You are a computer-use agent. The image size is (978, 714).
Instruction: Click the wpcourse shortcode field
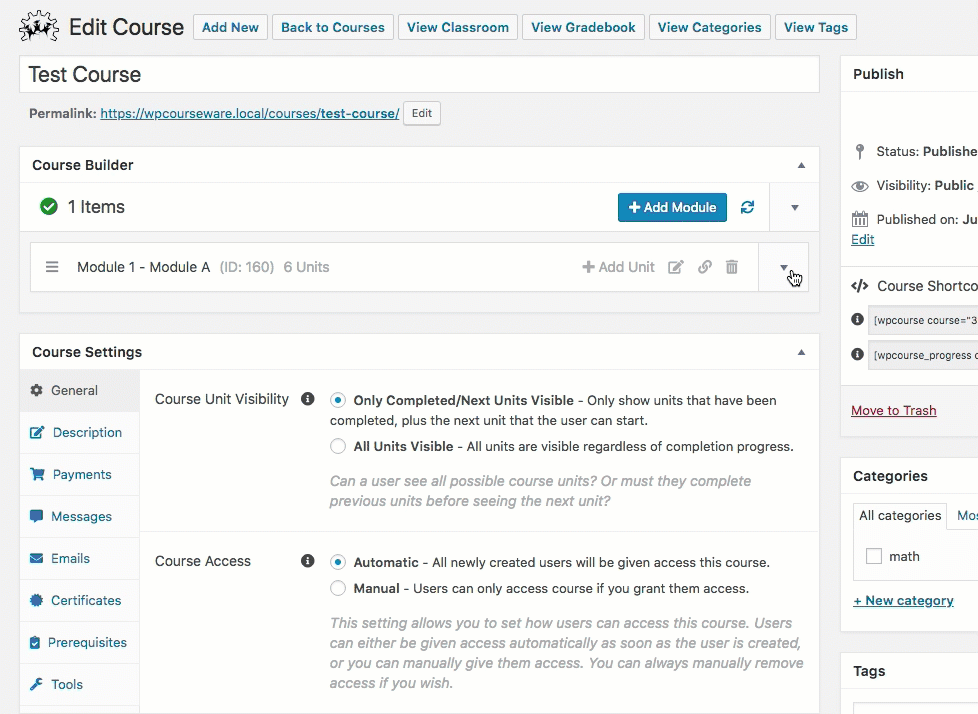coord(923,320)
